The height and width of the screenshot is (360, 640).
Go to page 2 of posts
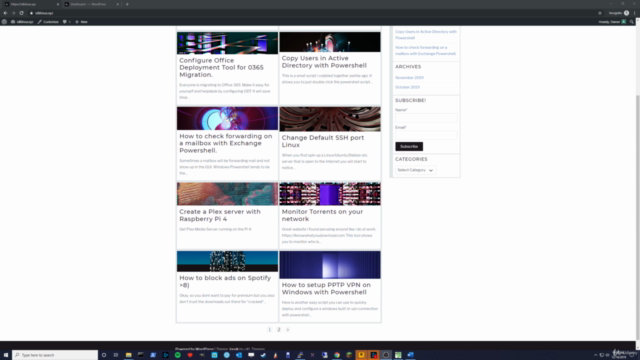tap(279, 330)
